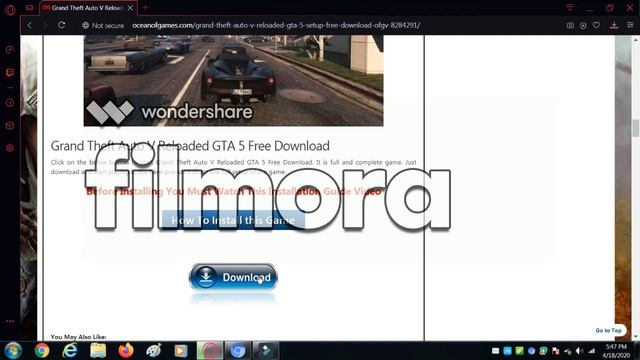Click the network signal tray icon
640x360 pixels.
point(591,351)
